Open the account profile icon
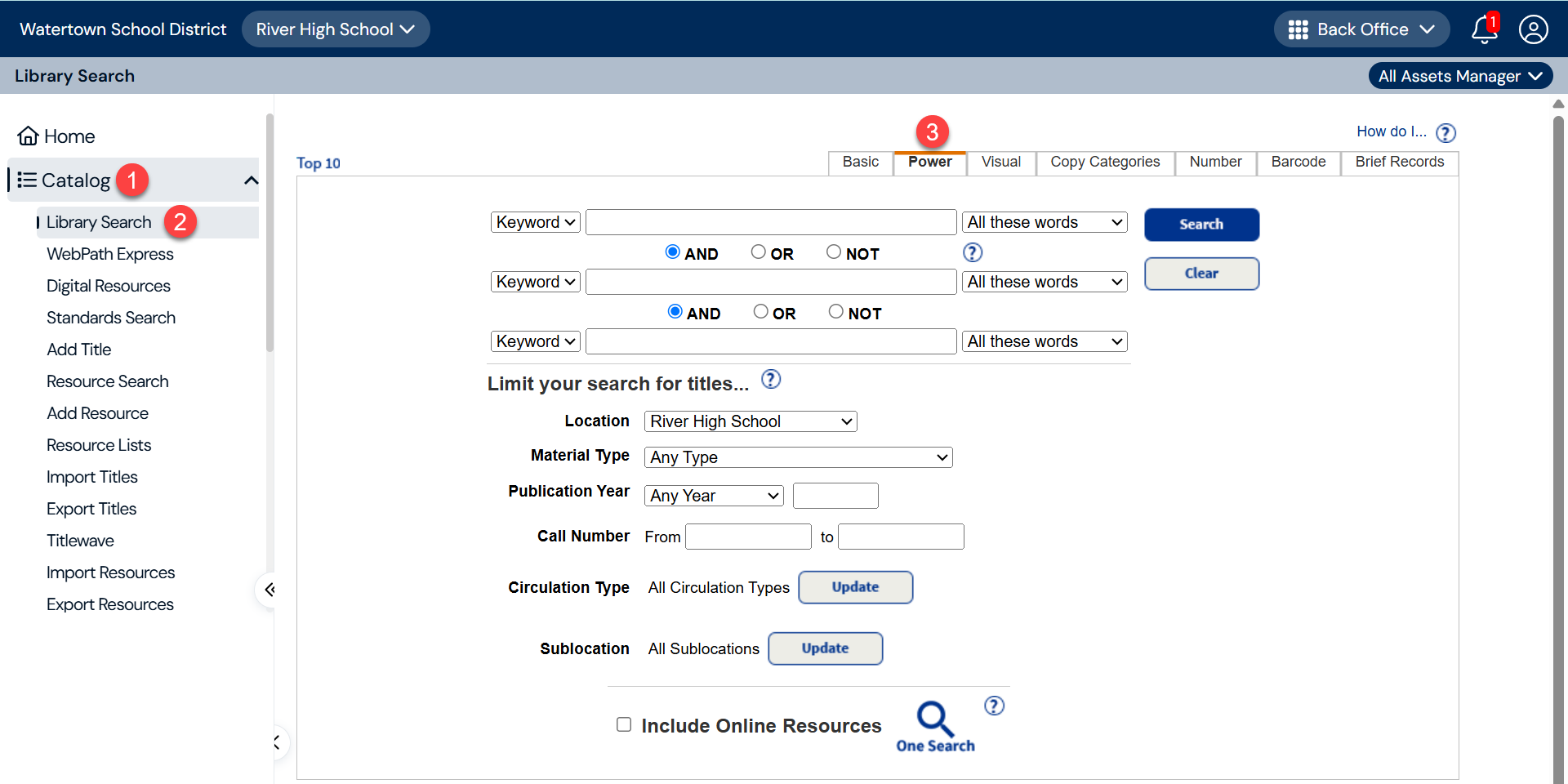 click(x=1534, y=29)
